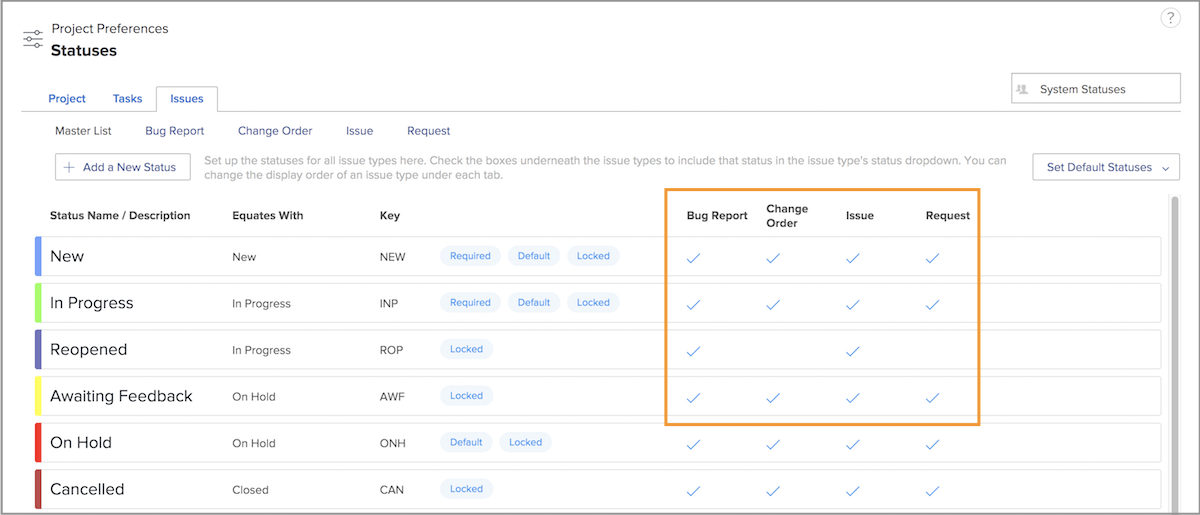Switch to the Tasks tab
The height and width of the screenshot is (515, 1200).
(127, 99)
